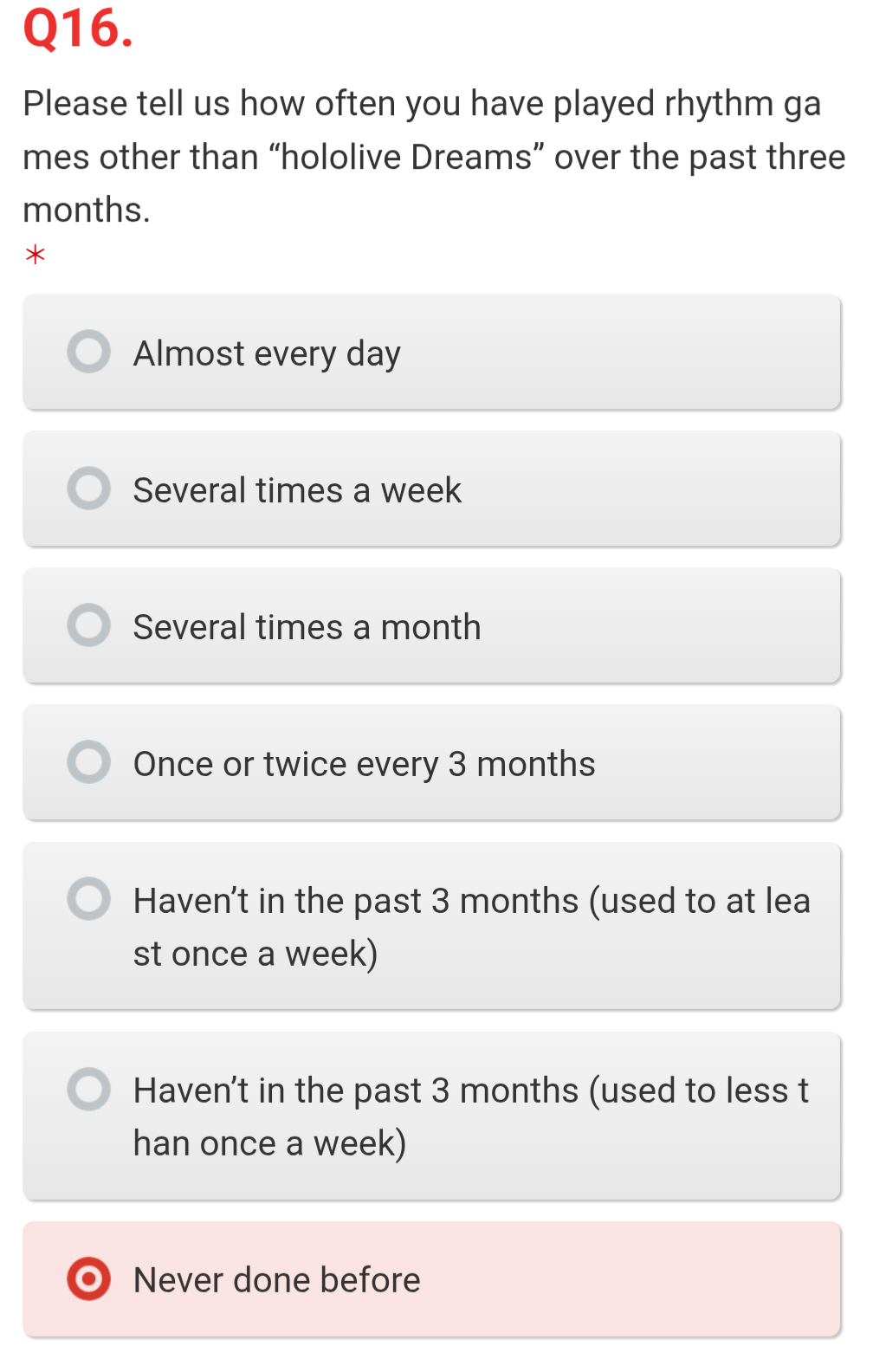Tap the 'Several times a month' option text
Image resolution: width=873 pixels, height=1372 pixels.
[307, 627]
